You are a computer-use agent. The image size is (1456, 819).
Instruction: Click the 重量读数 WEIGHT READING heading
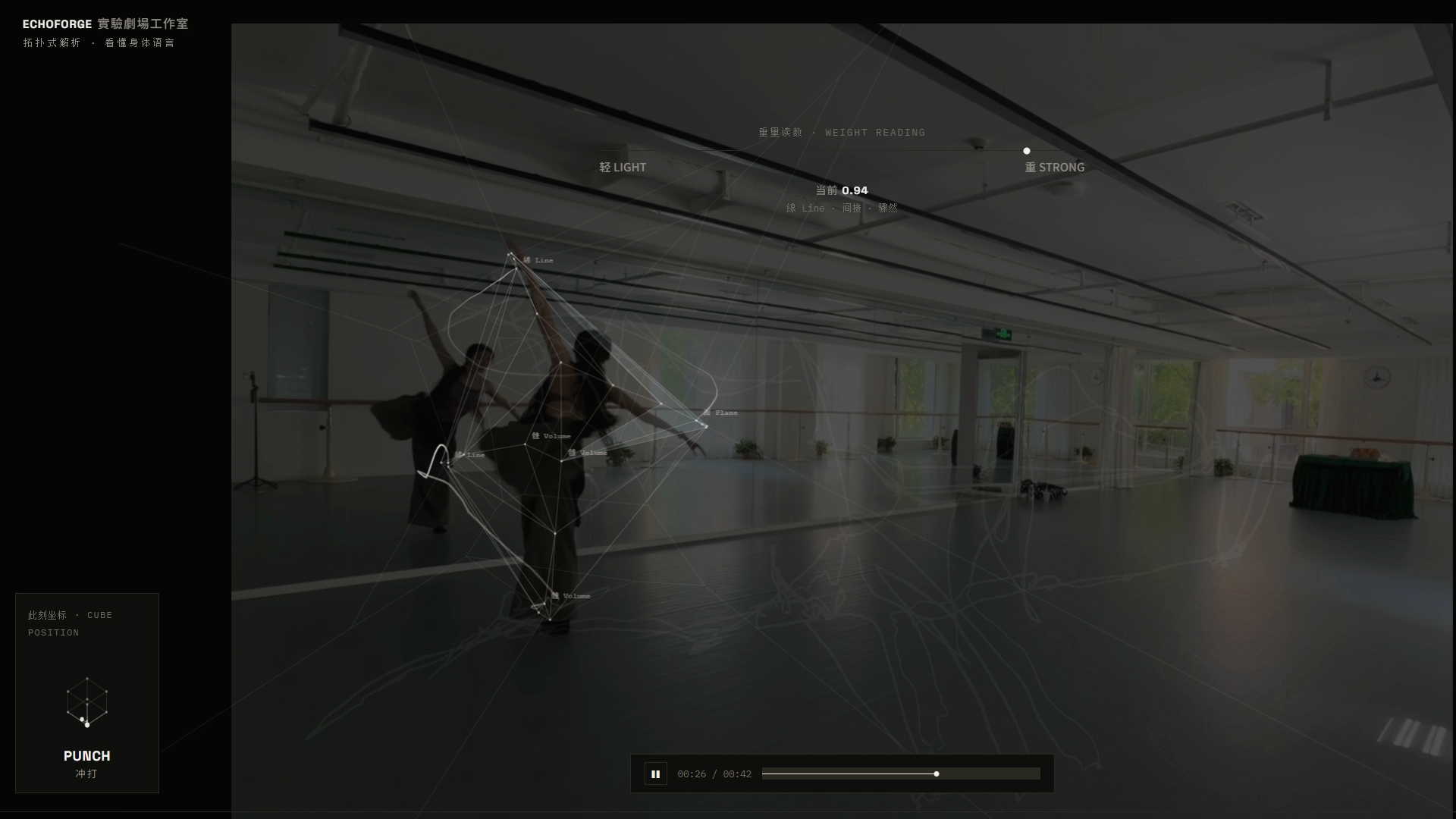click(842, 133)
